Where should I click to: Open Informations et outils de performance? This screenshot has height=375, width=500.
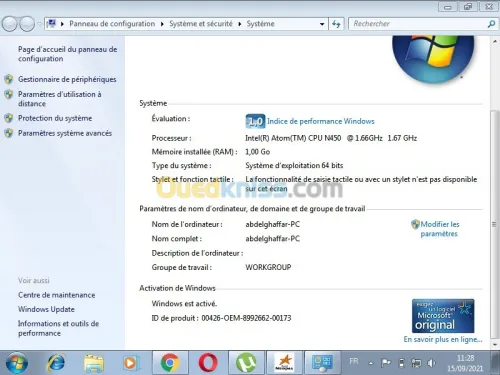click(58, 328)
